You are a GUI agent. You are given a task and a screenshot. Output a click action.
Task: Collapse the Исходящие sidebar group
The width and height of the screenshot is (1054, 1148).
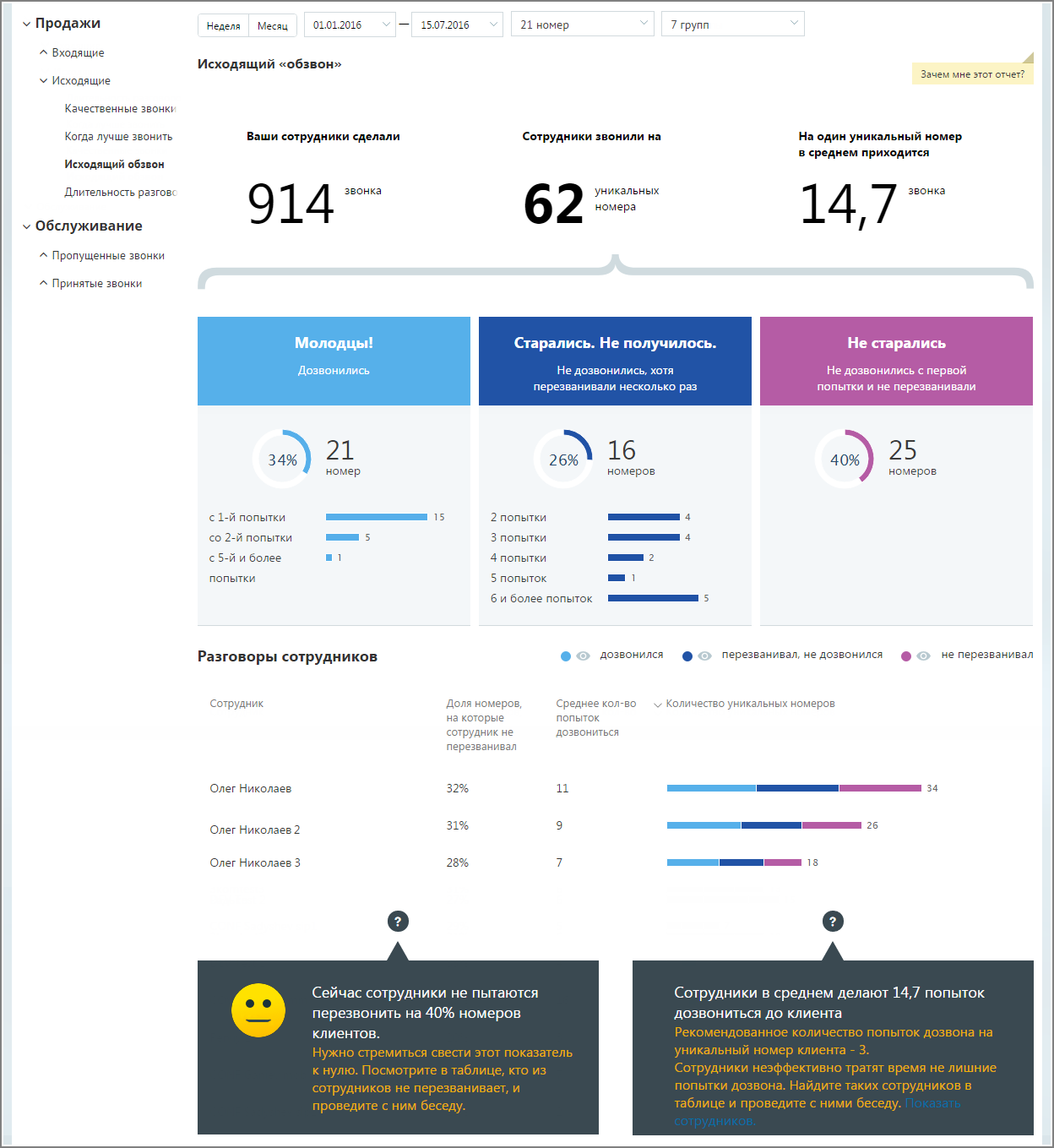(75, 80)
